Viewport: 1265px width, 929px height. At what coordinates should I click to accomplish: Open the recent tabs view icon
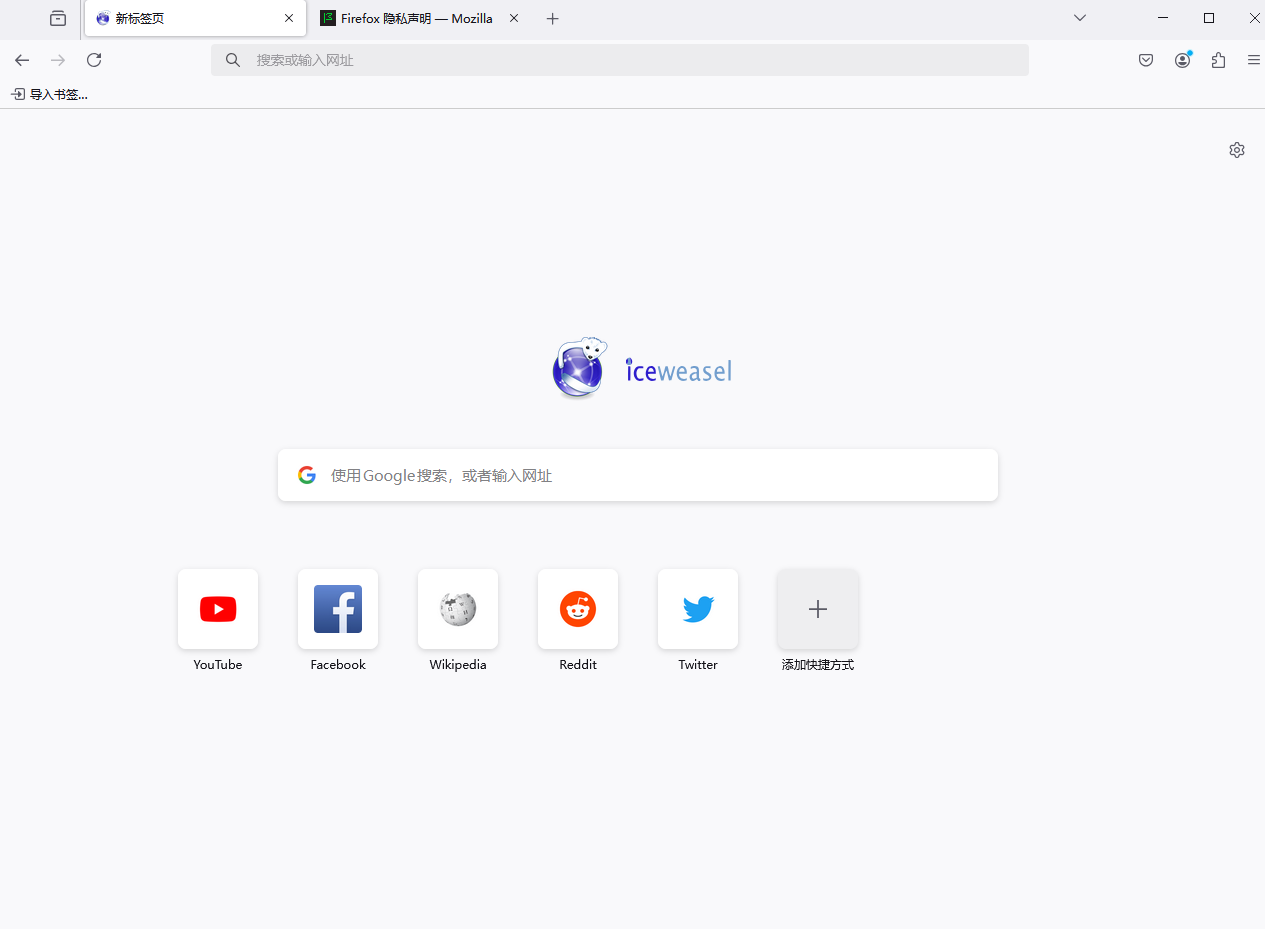58,18
